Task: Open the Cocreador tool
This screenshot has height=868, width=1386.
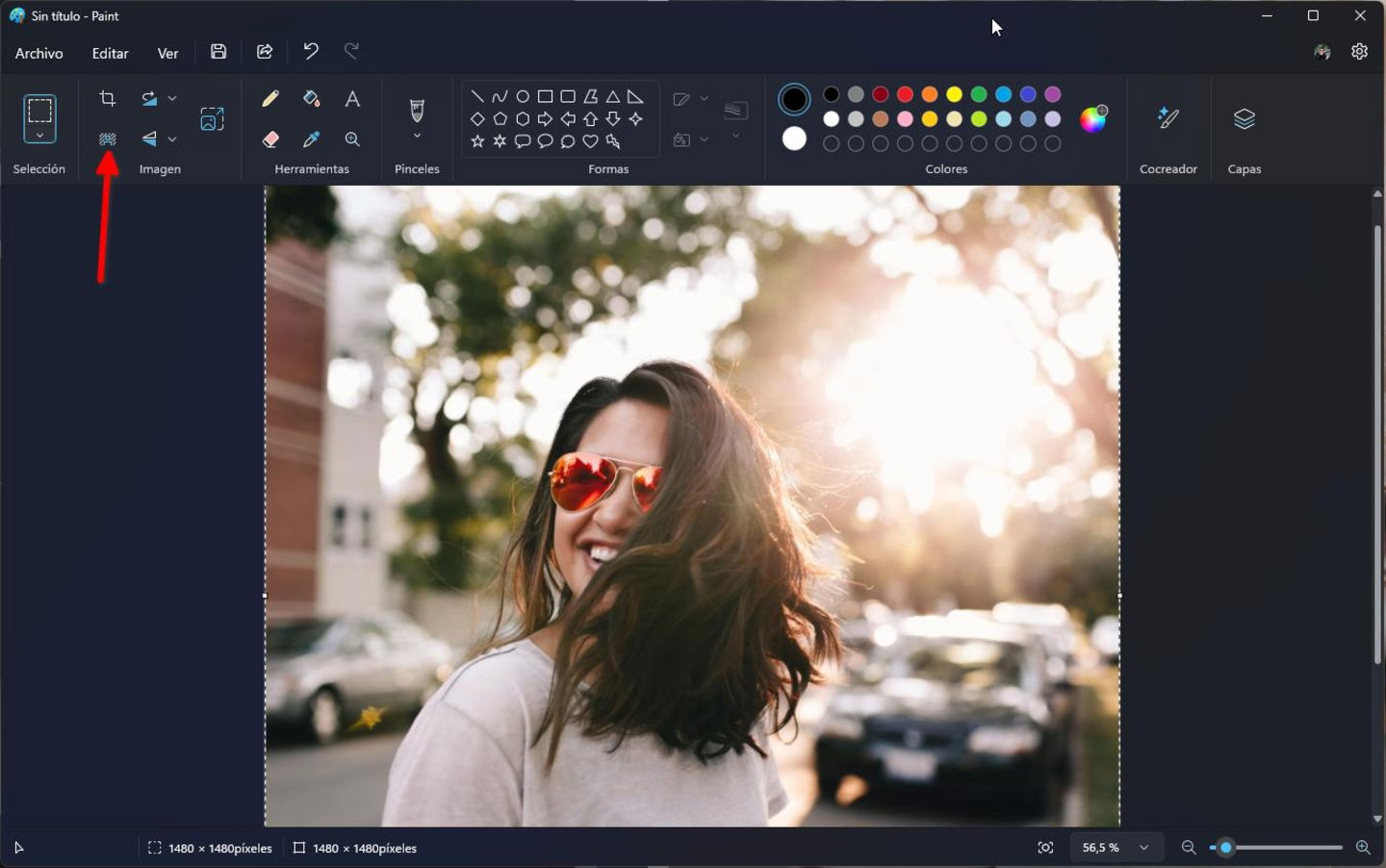Action: click(1168, 118)
